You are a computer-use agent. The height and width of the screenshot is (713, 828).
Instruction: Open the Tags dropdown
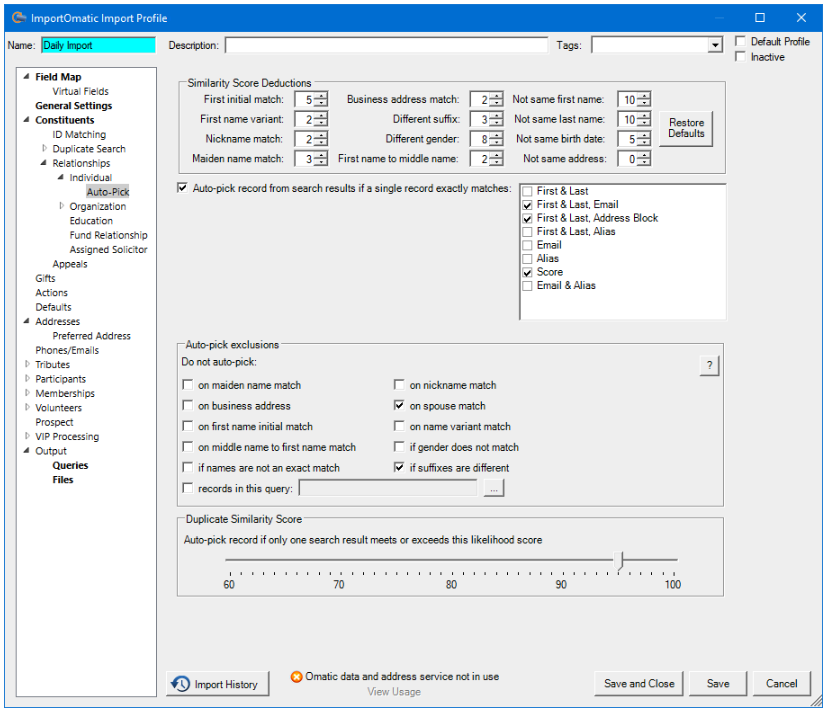click(x=715, y=45)
